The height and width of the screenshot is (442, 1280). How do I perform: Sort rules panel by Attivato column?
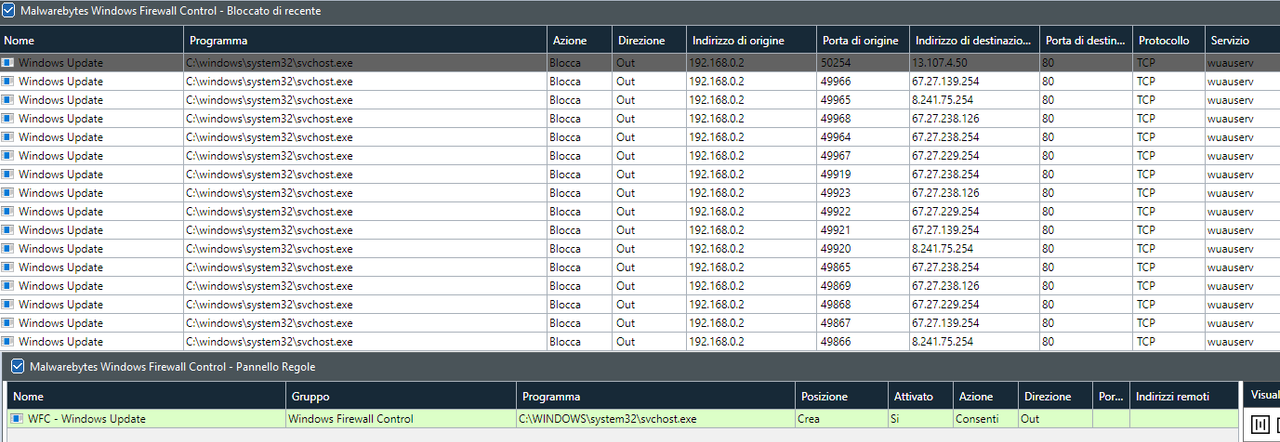tap(920, 397)
